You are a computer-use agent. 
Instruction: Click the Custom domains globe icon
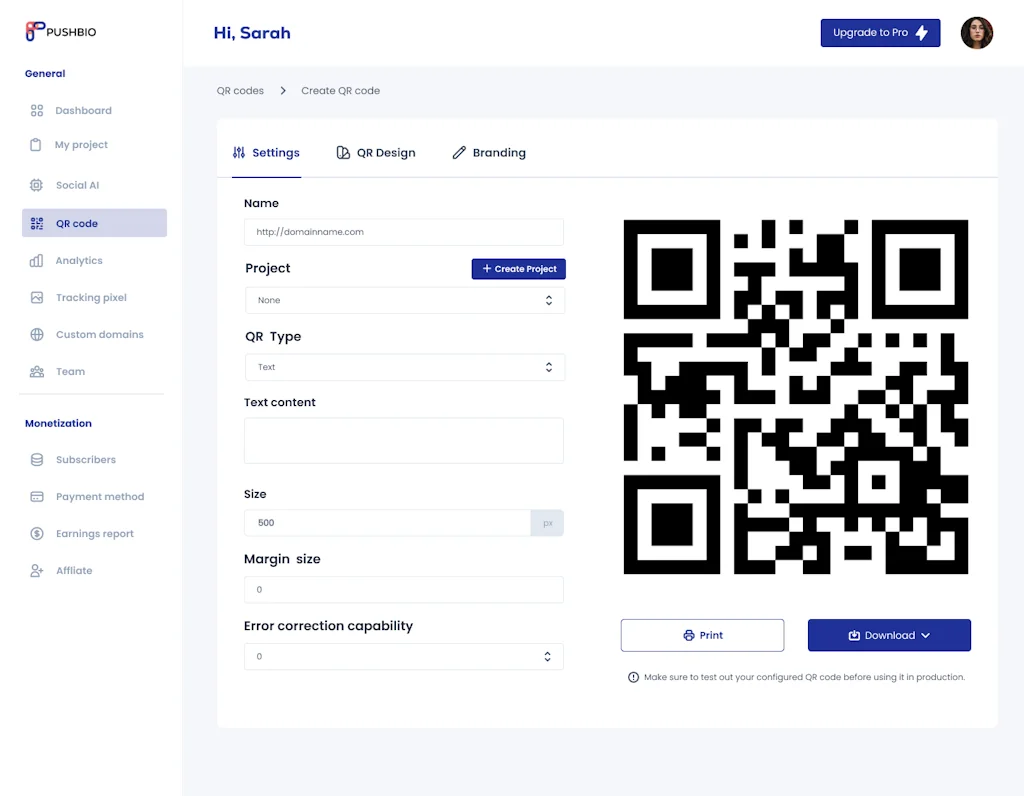tap(37, 335)
